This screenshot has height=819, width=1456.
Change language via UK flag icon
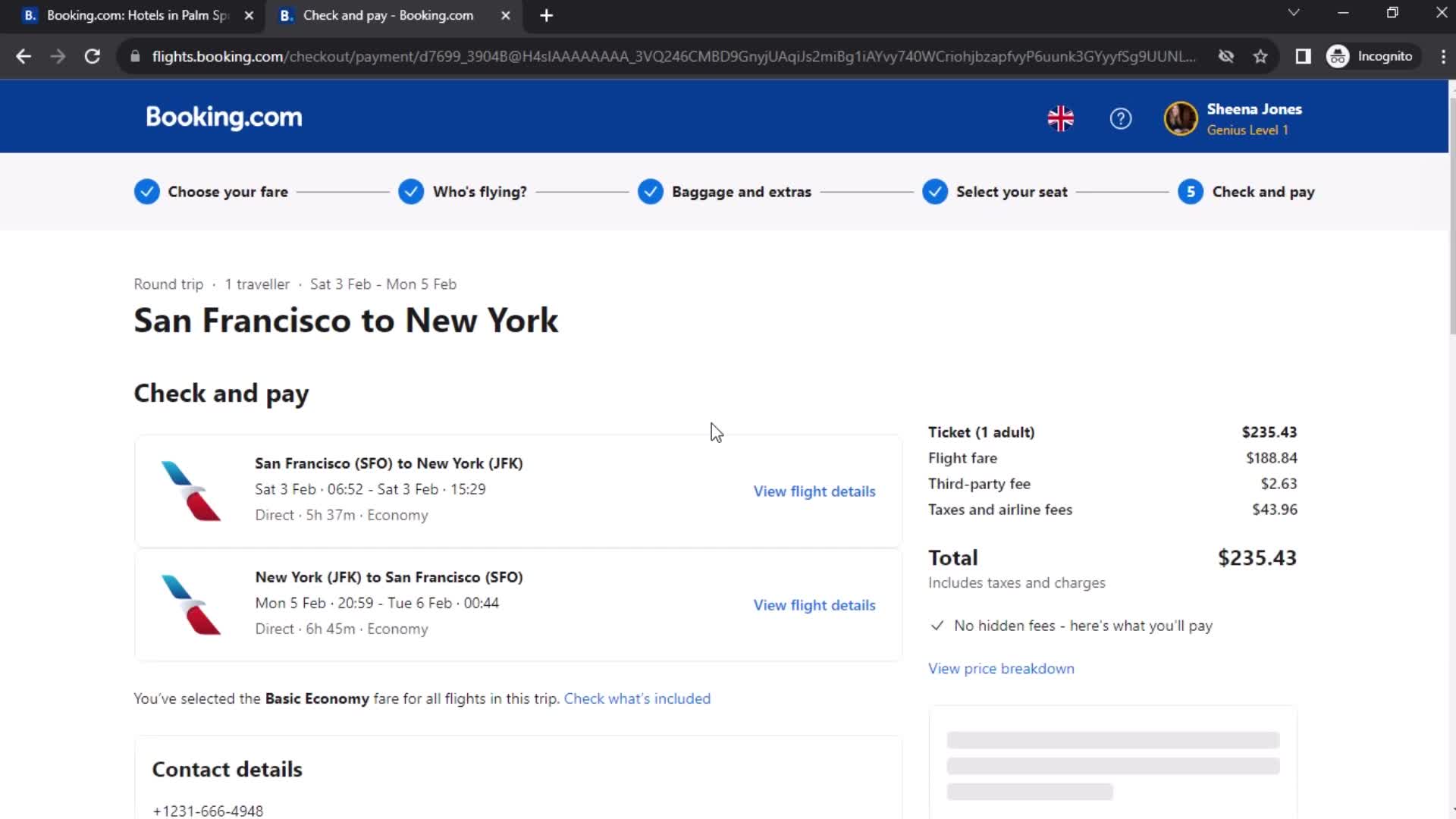pos(1060,118)
